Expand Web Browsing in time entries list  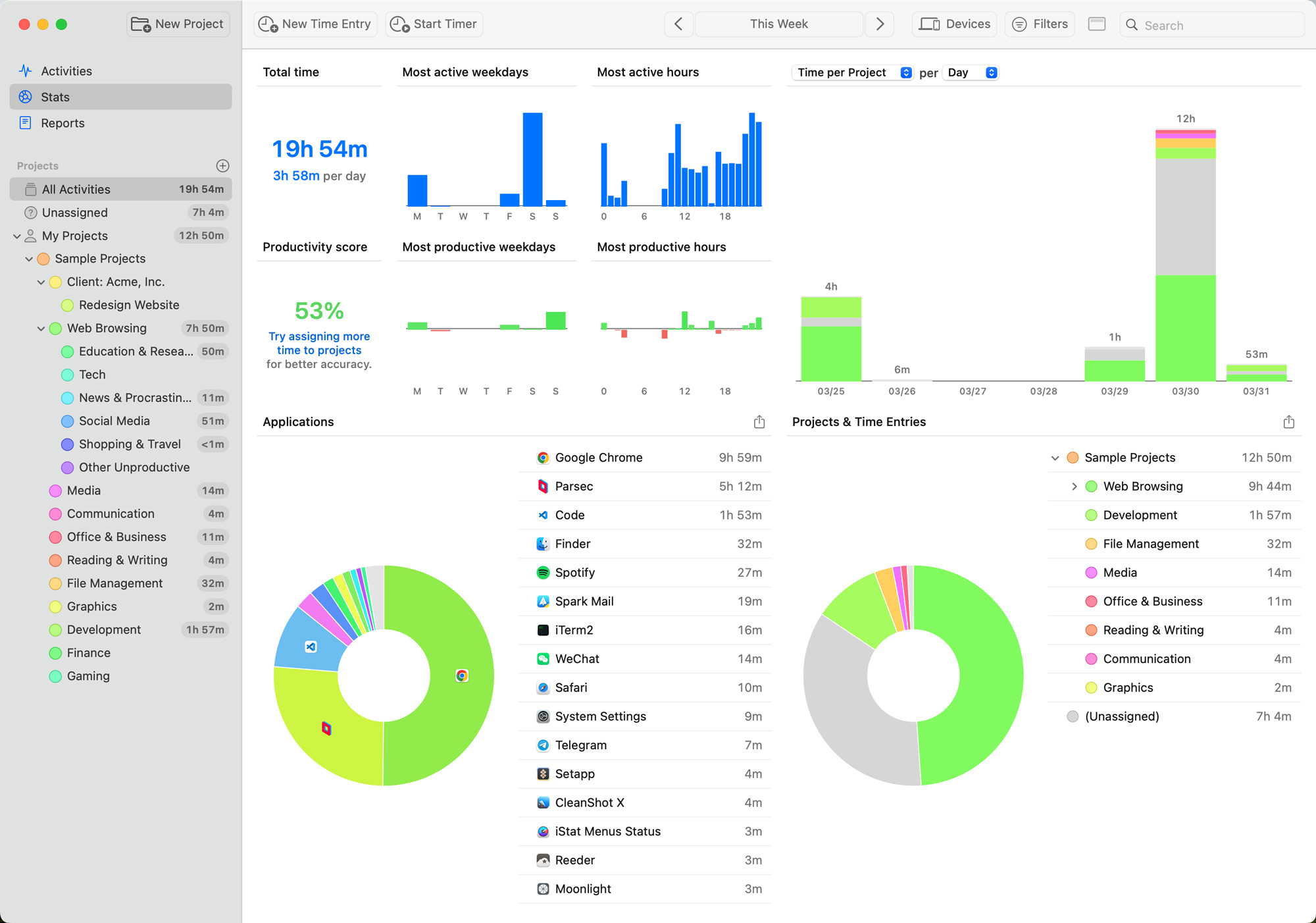pos(1074,487)
